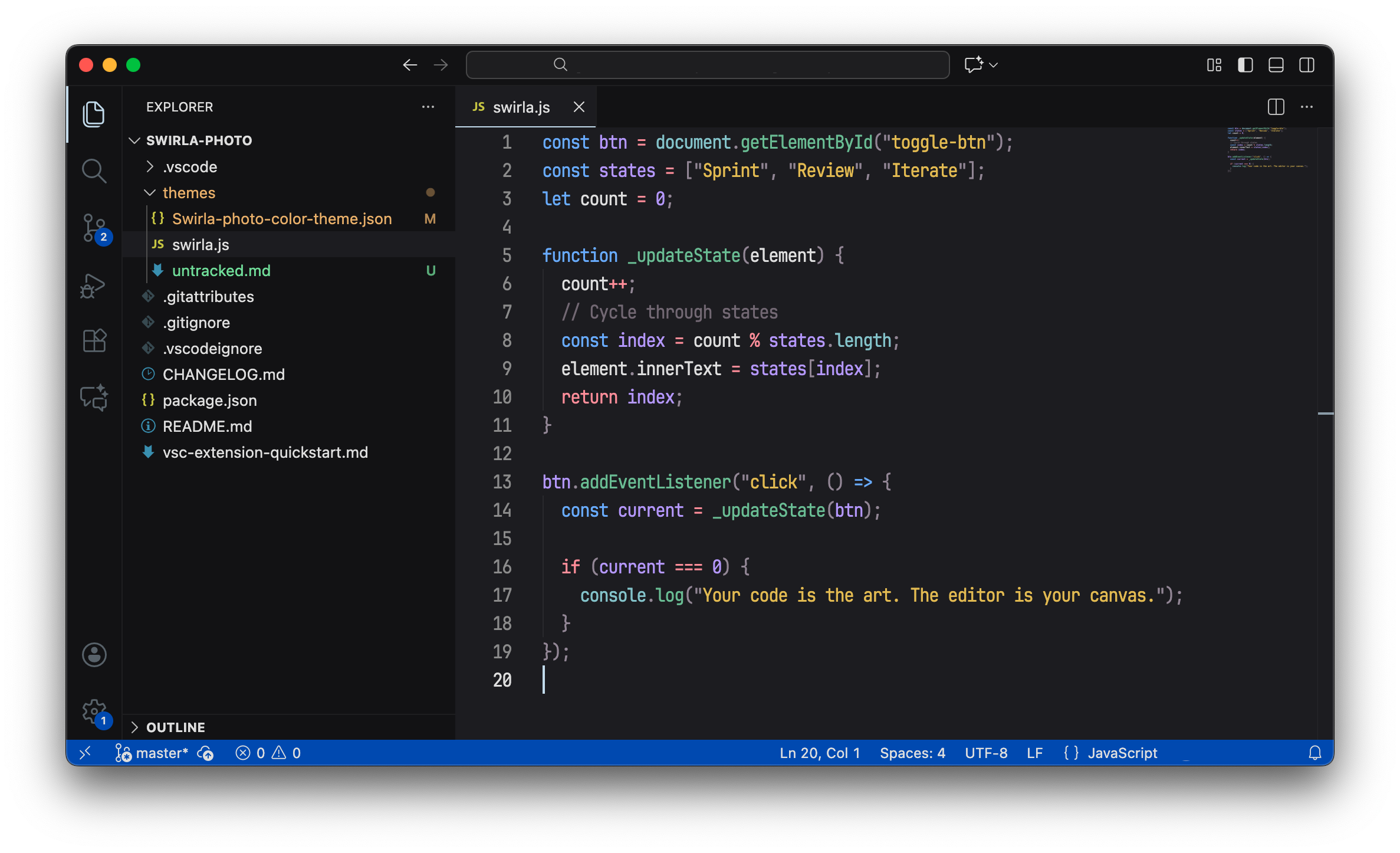
Task: Collapse the themes folder
Action: (189, 193)
